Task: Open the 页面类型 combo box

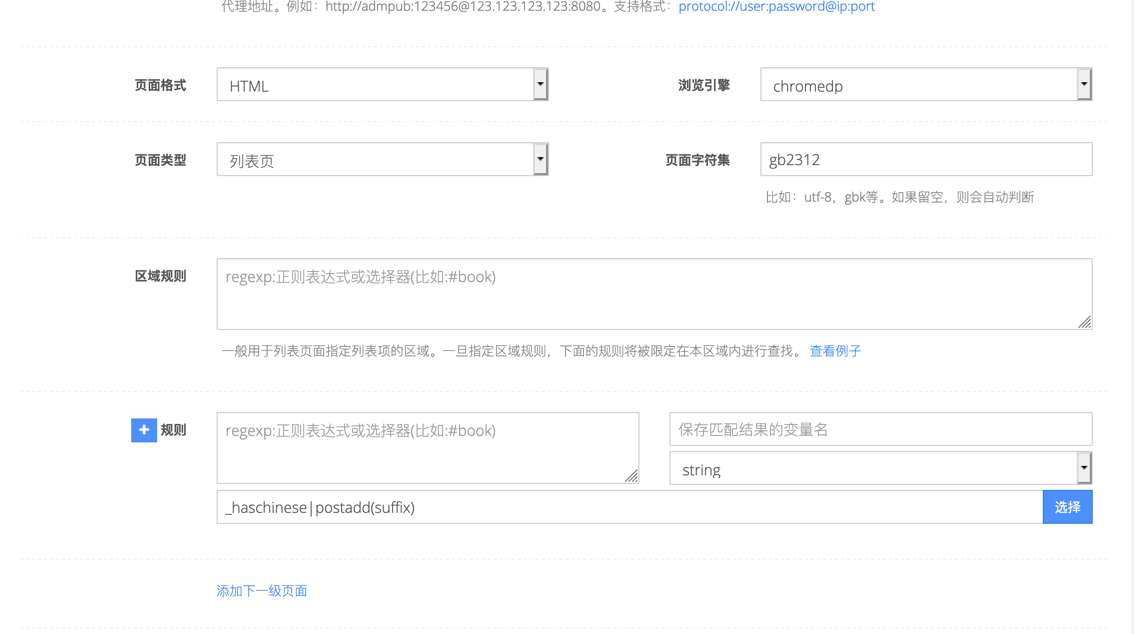Action: [x=380, y=159]
